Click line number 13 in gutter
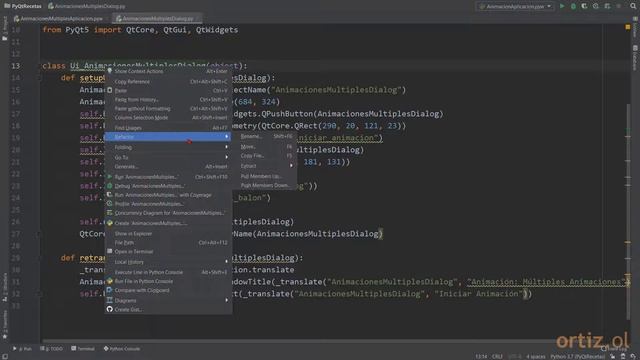 point(16,66)
